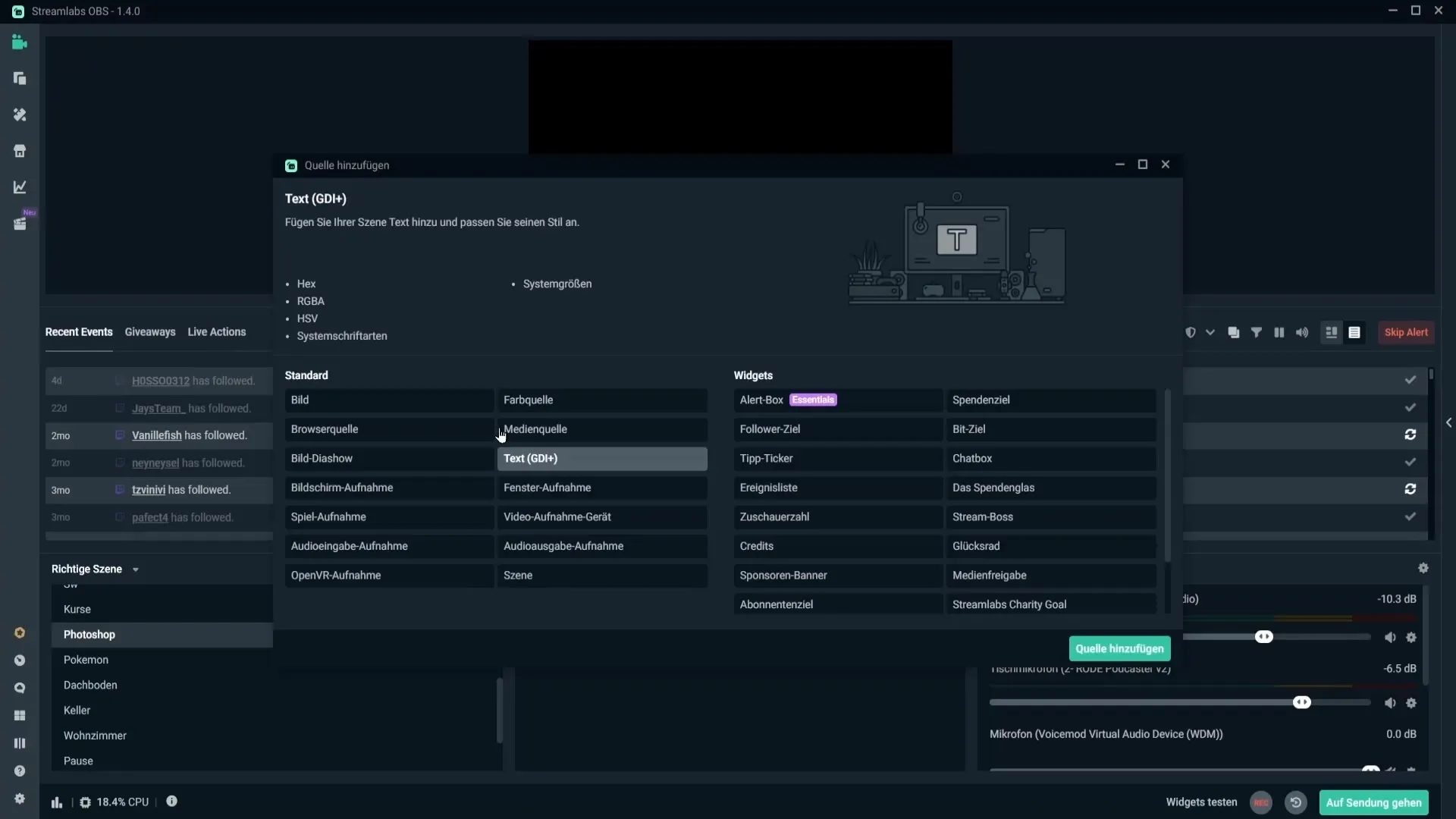1456x819 pixels.
Task: Open the App Store shop icon
Action: [20, 151]
